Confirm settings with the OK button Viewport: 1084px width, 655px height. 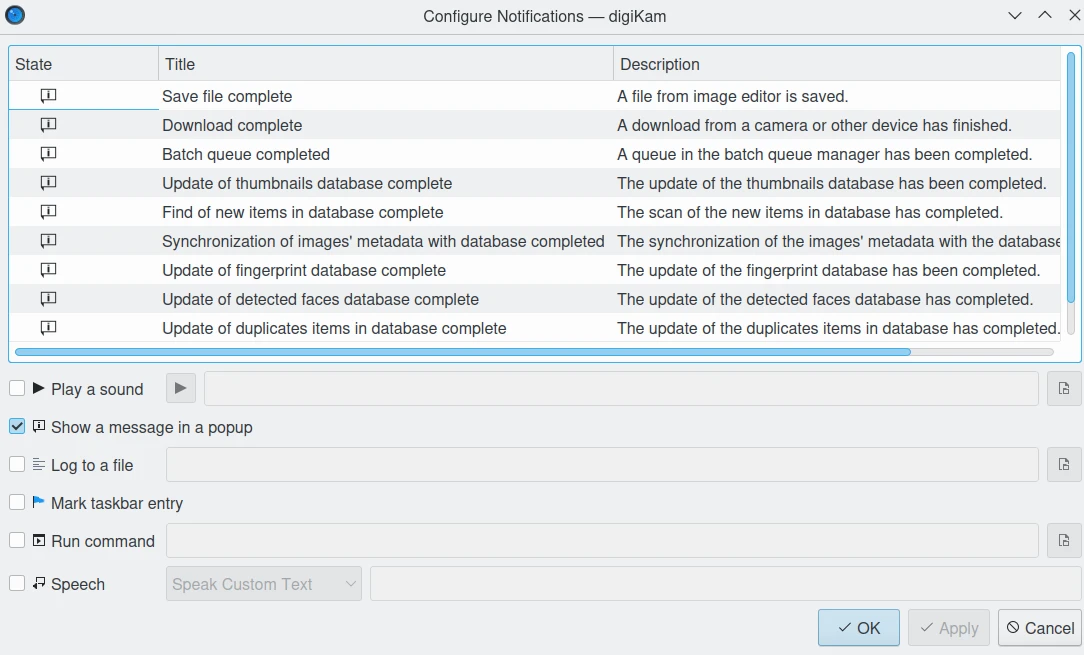pos(859,627)
